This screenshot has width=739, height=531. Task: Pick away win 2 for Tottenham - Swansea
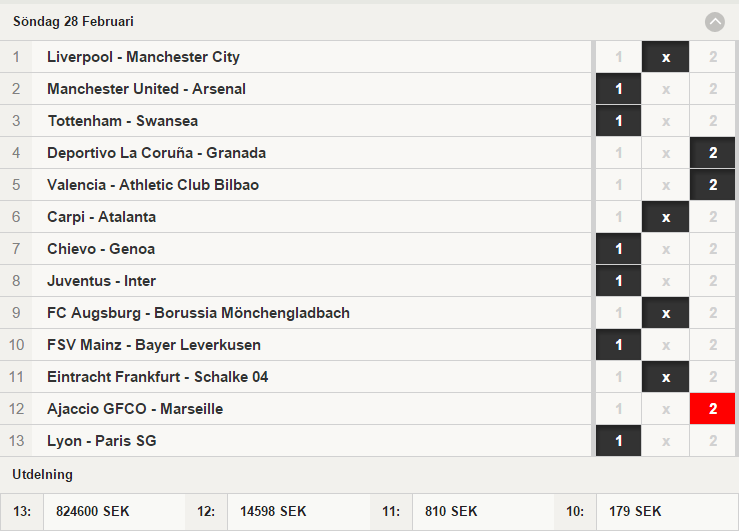point(713,121)
